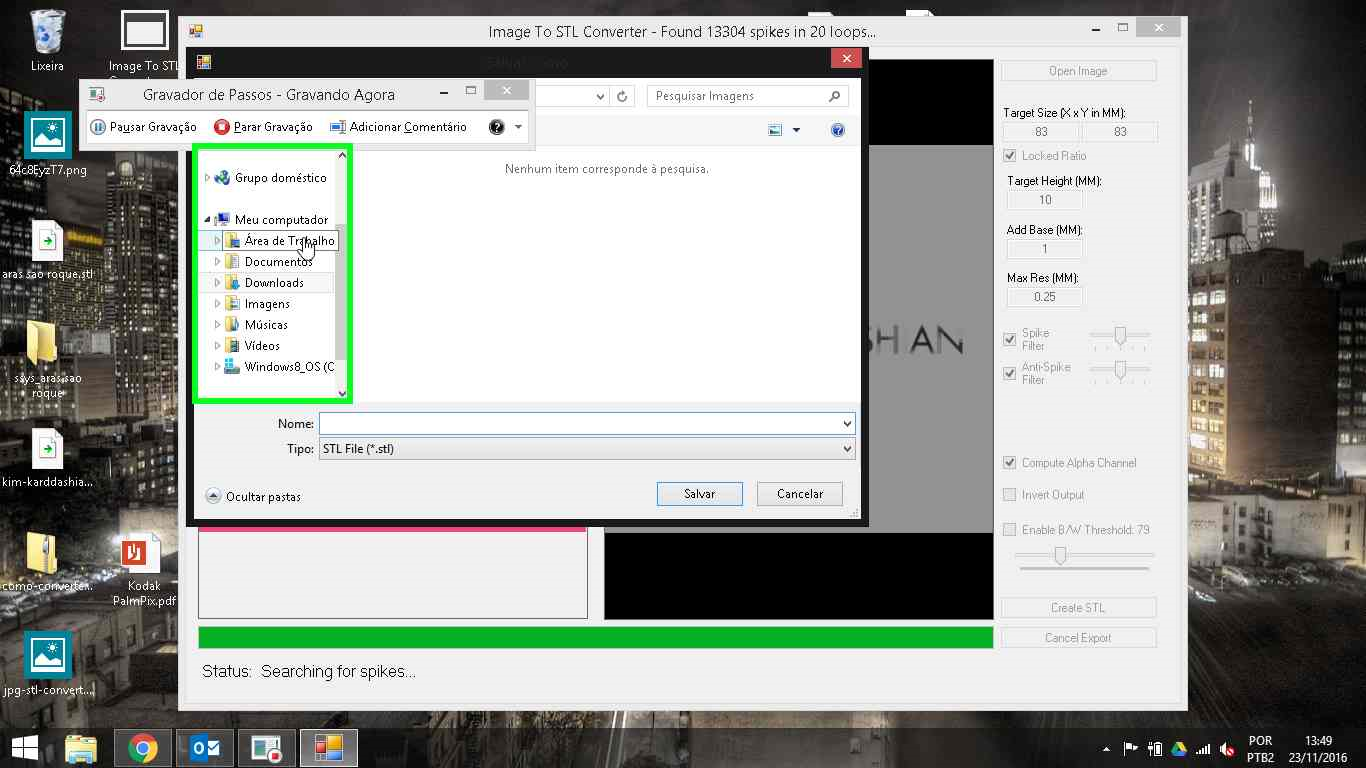The height and width of the screenshot is (768, 1366).
Task: Click the blue help icon in save dialog
Action: [838, 130]
